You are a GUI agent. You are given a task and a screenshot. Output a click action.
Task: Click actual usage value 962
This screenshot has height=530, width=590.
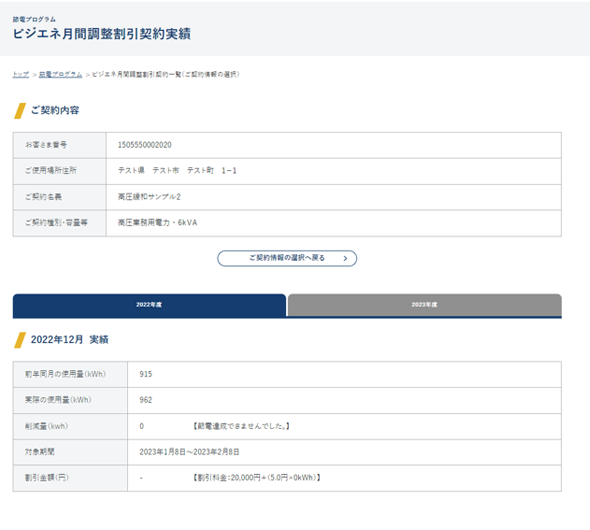pyautogui.click(x=146, y=400)
